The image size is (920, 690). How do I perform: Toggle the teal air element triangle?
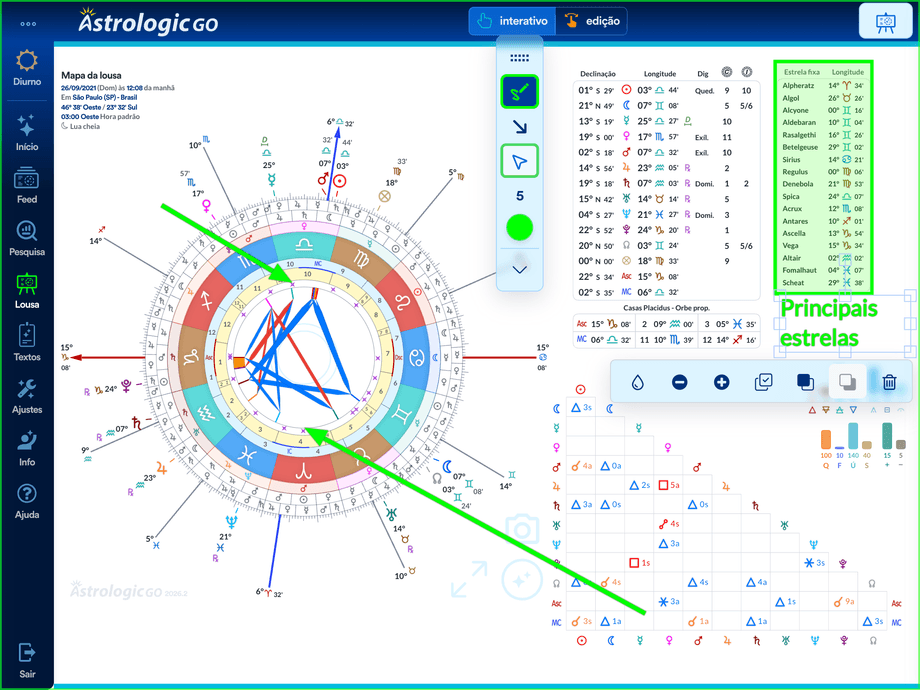pyautogui.click(x=840, y=410)
